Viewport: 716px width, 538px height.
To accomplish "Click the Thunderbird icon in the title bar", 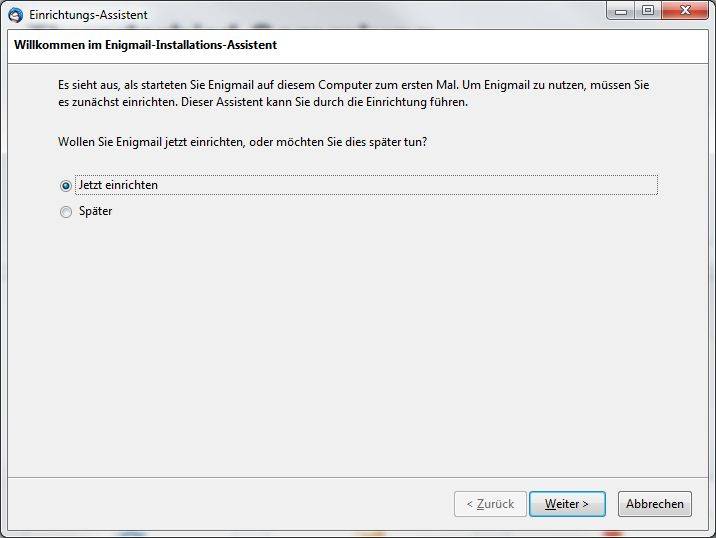I will 15,14.
